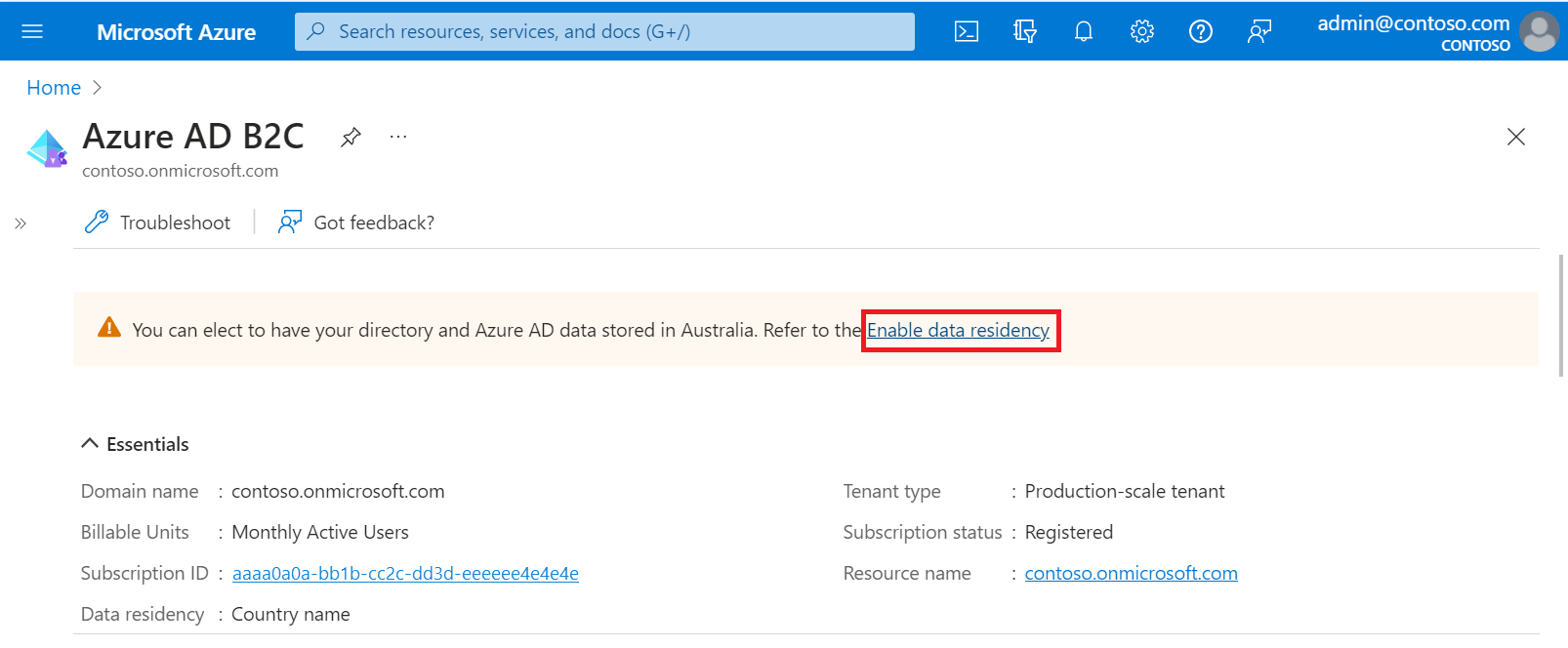Expand the collapsed side navigation menu
The image size is (1568, 648).
(21, 223)
